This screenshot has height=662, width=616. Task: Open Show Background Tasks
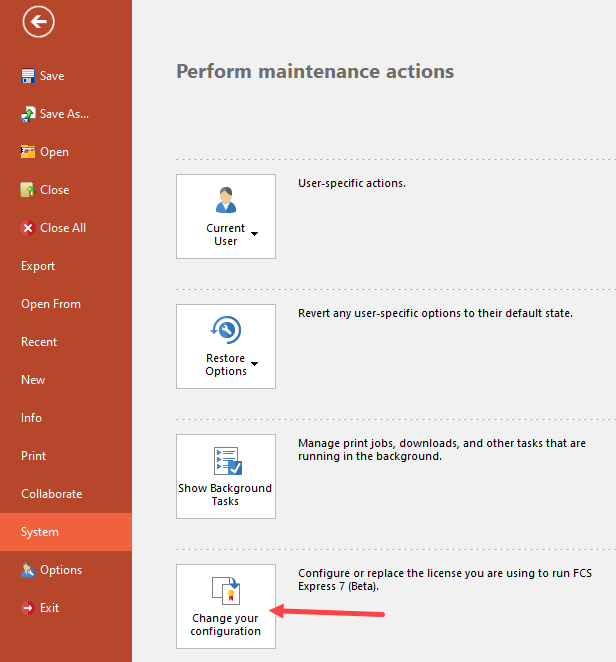click(x=226, y=476)
